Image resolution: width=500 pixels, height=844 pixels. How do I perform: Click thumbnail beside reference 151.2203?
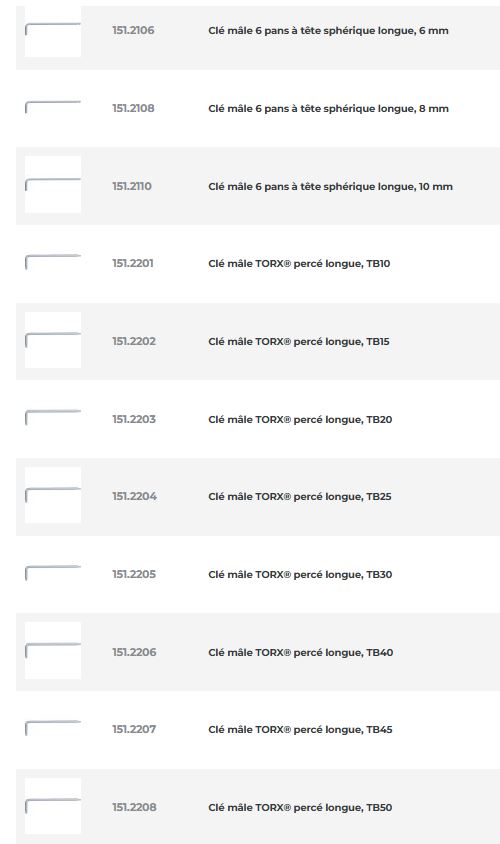[53, 419]
